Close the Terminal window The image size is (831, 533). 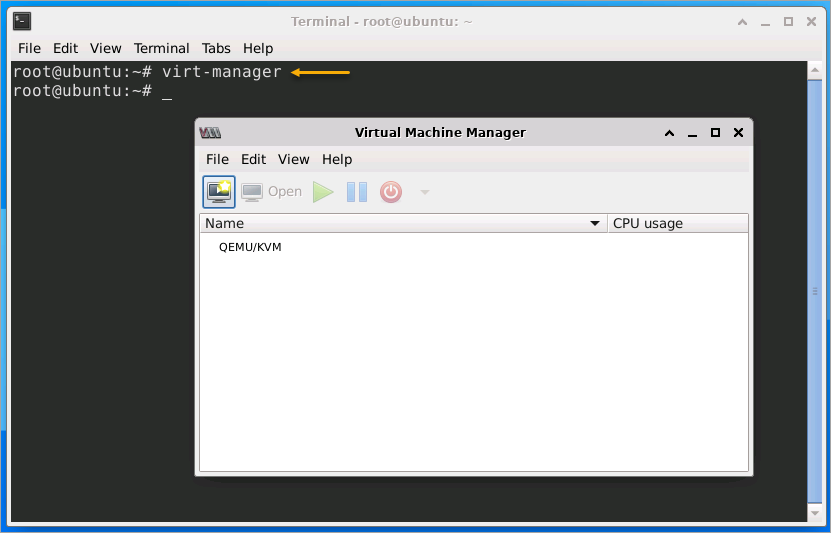[x=811, y=21]
